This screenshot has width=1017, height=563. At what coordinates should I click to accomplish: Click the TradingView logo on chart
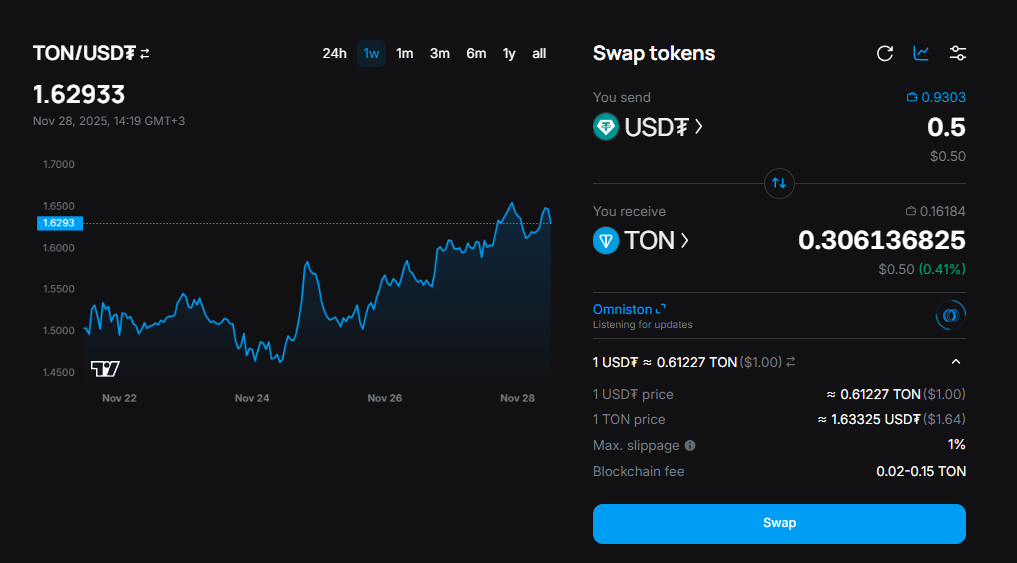pyautogui.click(x=105, y=369)
